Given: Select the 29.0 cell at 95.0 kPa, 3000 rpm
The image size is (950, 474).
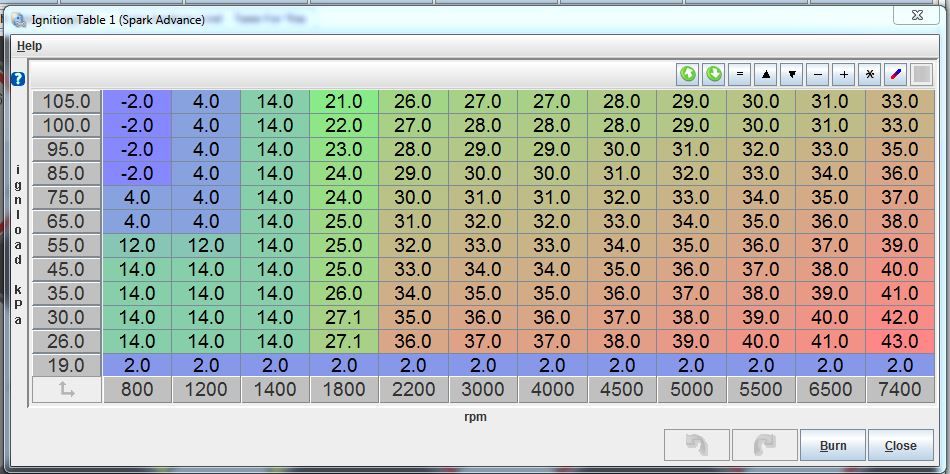Looking at the screenshot, I should tap(483, 149).
